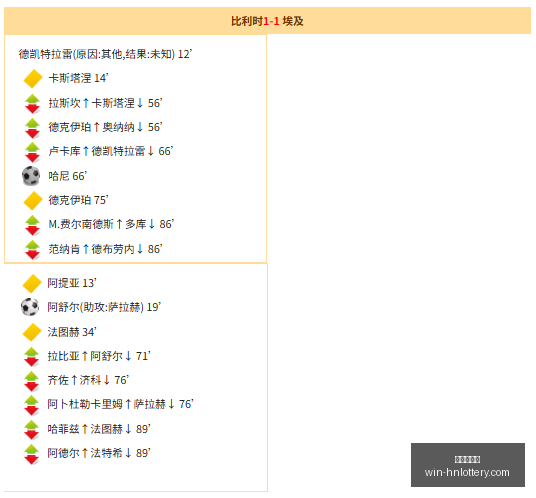The width and height of the screenshot is (536, 498).
Task: Click substitution icon for 拉斯坎↑卡斯塔涅↓ 56'
Action: [x=32, y=103]
